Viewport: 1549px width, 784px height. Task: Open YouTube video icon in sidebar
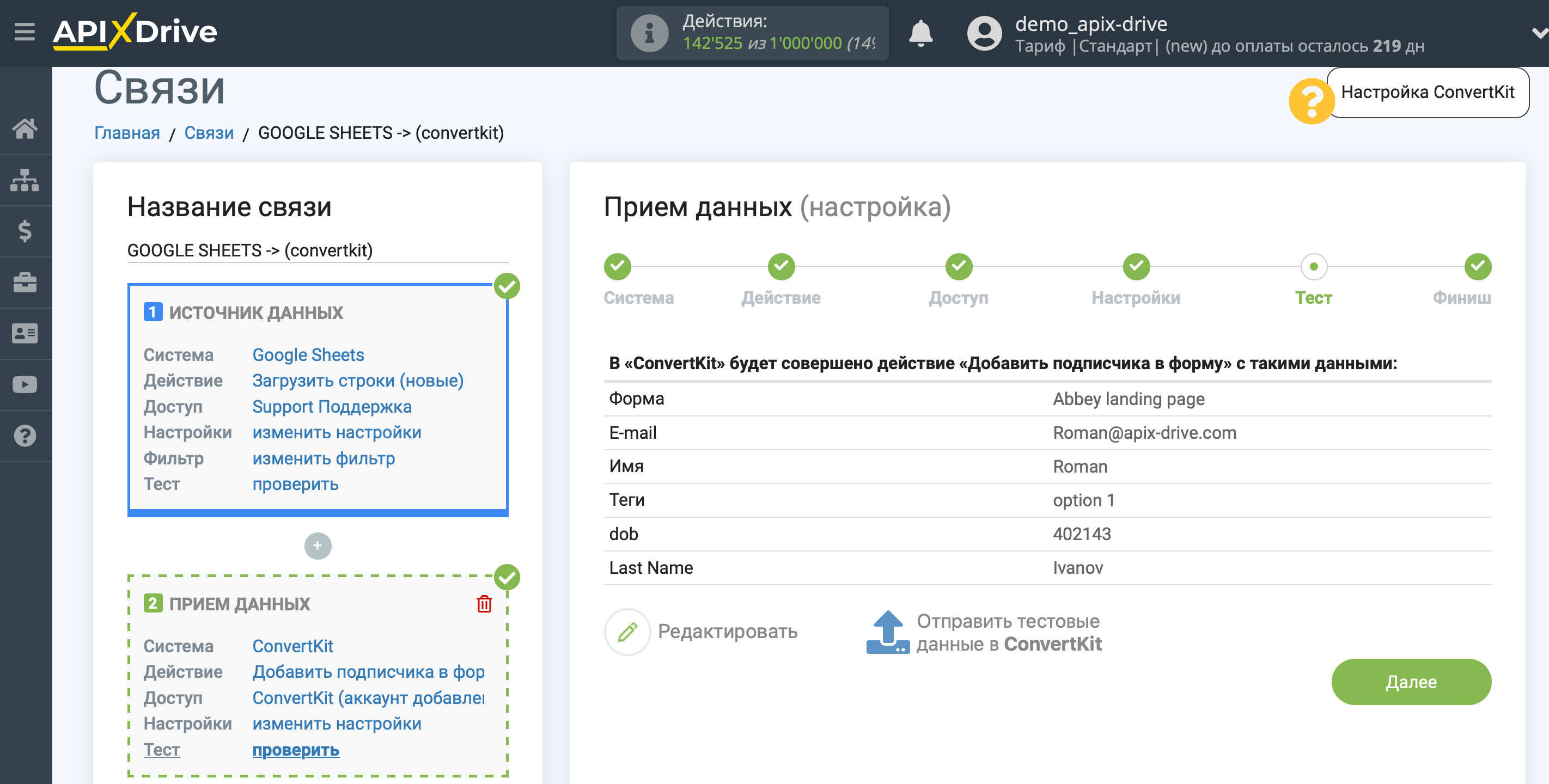pos(25,384)
